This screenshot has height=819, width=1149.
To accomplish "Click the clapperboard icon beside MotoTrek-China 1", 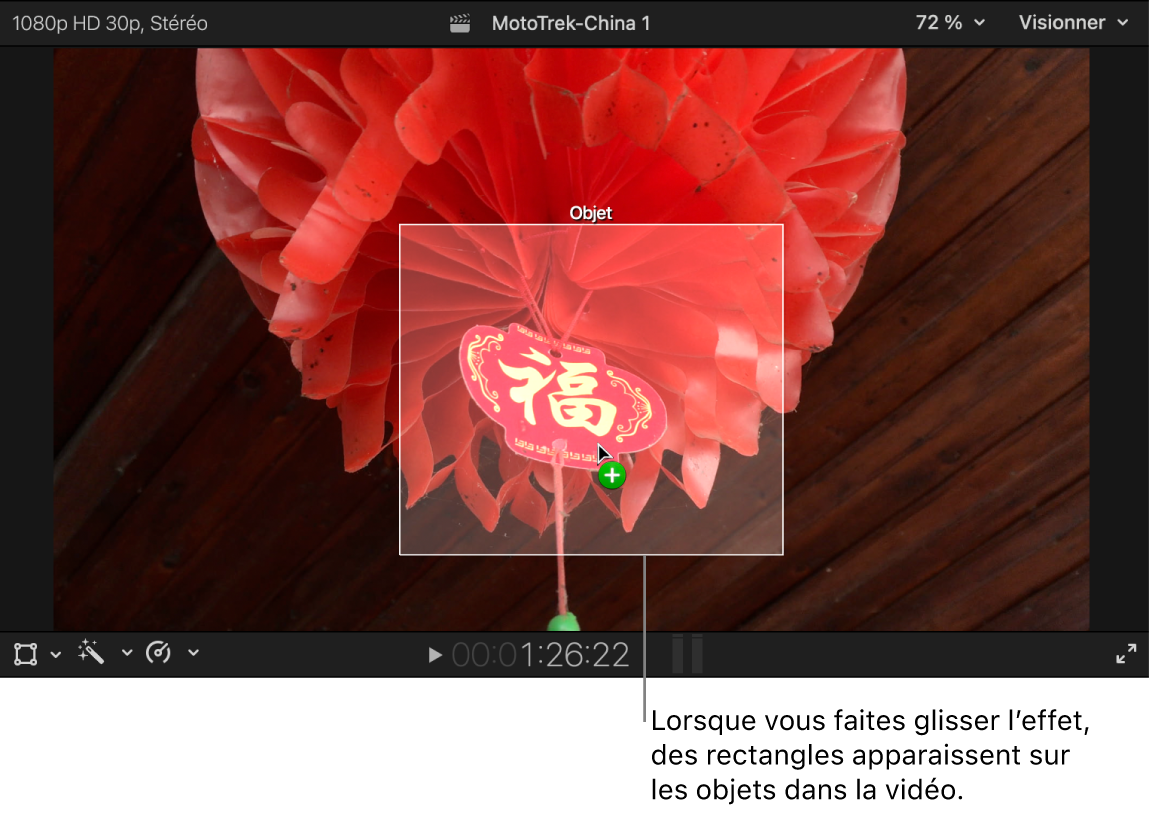I will pos(459,22).
